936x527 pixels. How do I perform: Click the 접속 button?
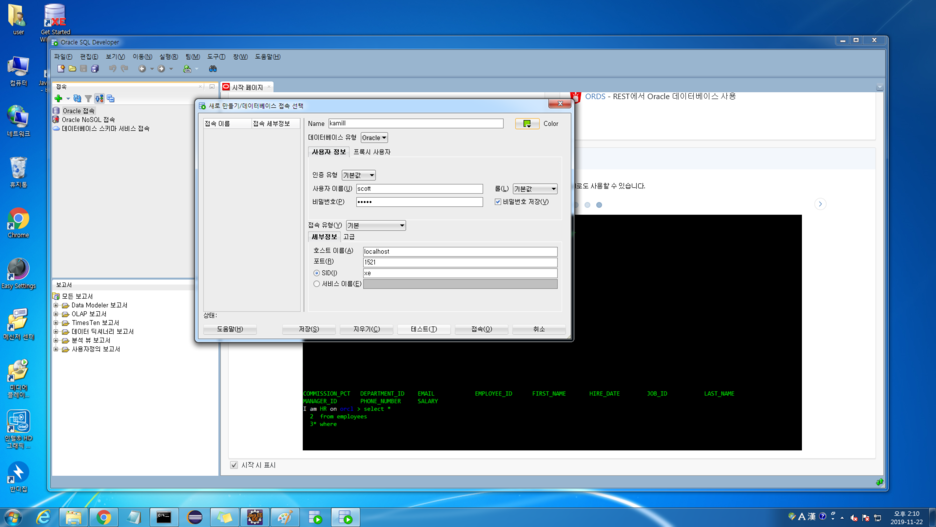point(482,329)
